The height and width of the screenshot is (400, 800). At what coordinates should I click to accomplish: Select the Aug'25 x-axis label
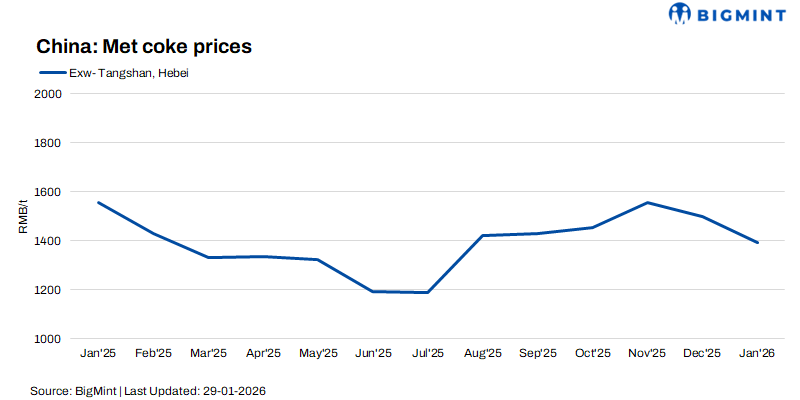pos(483,353)
